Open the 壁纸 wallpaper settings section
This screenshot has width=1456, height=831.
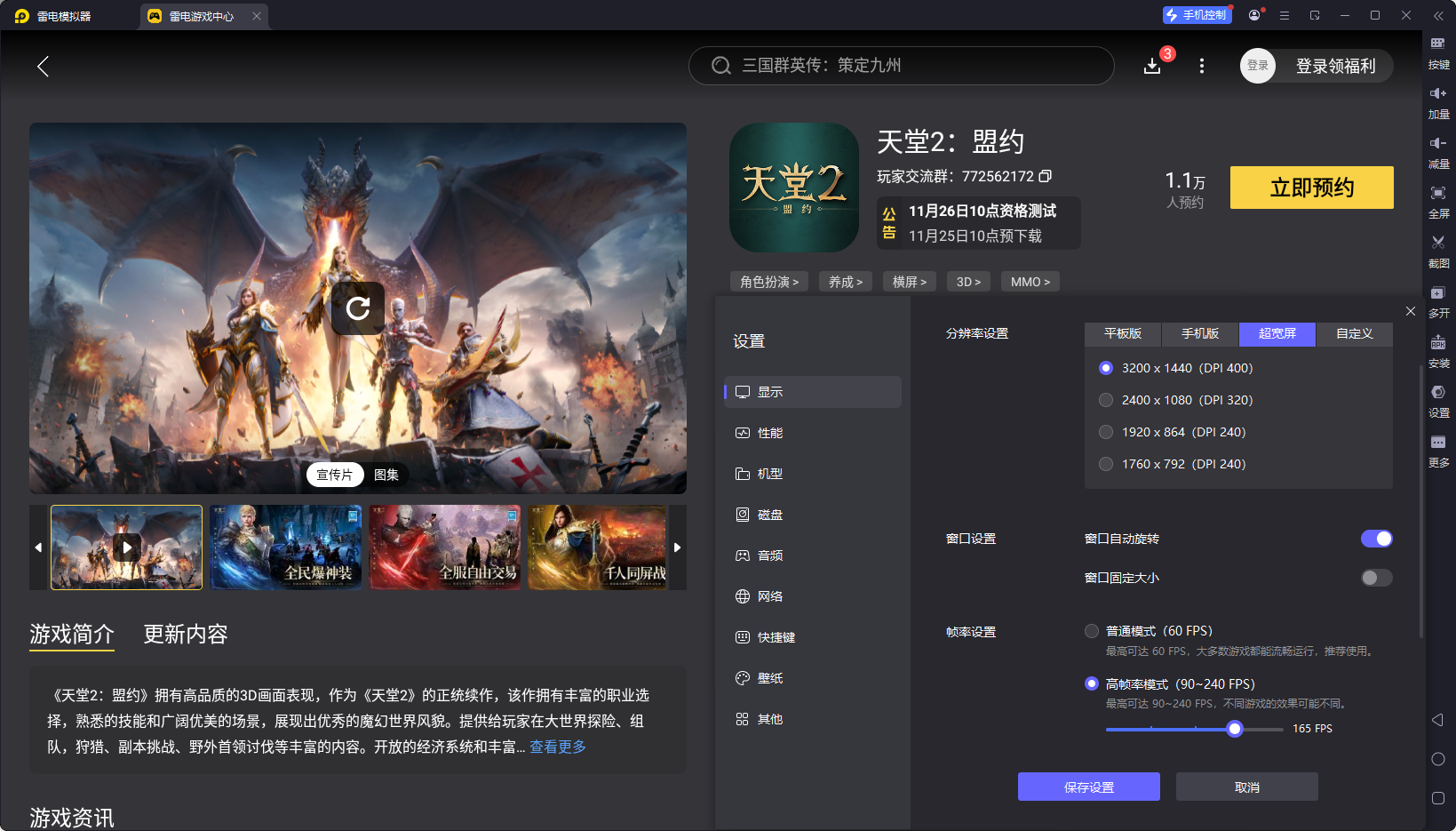click(769, 677)
